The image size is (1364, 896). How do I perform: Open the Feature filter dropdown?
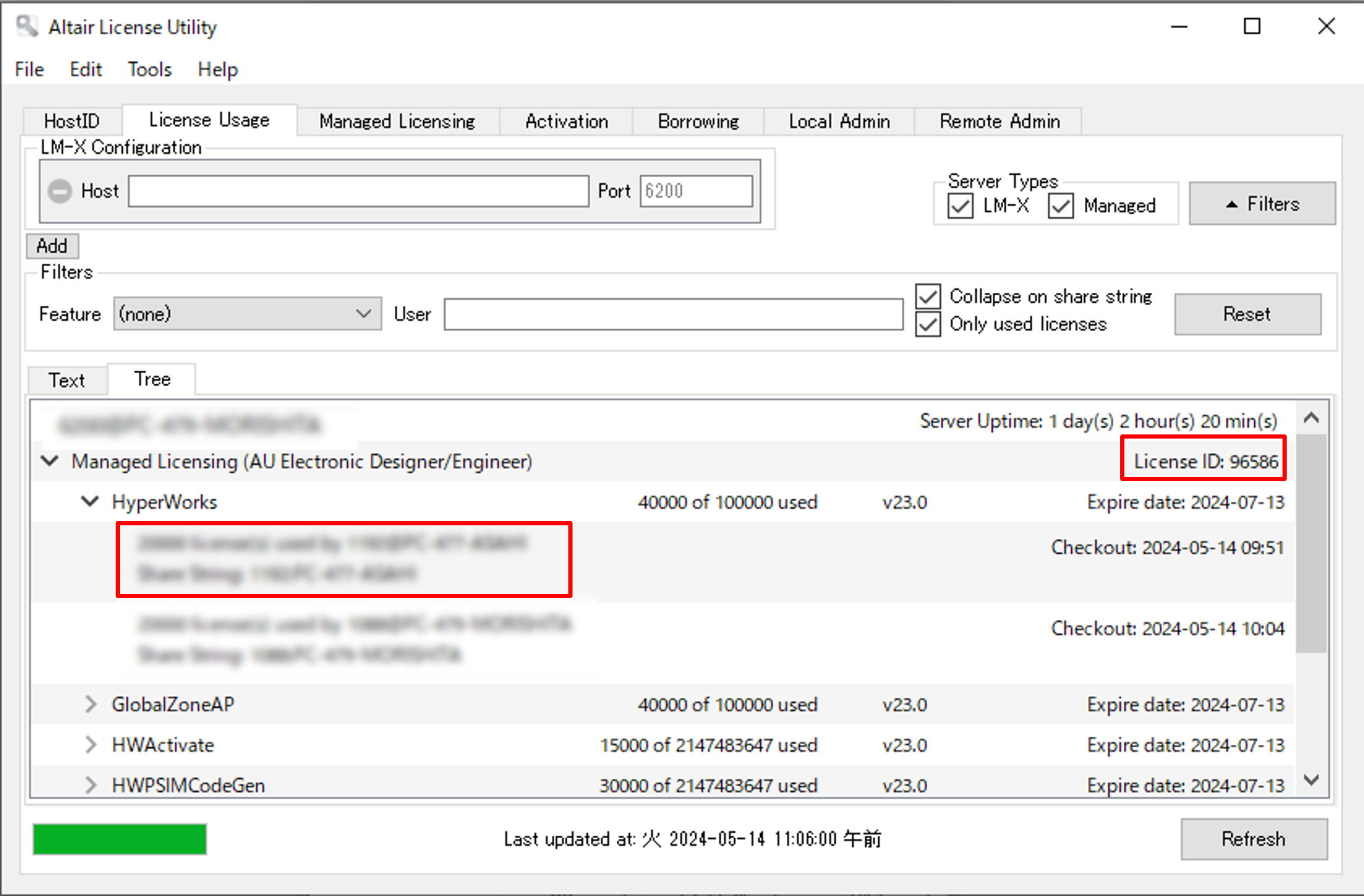point(247,313)
